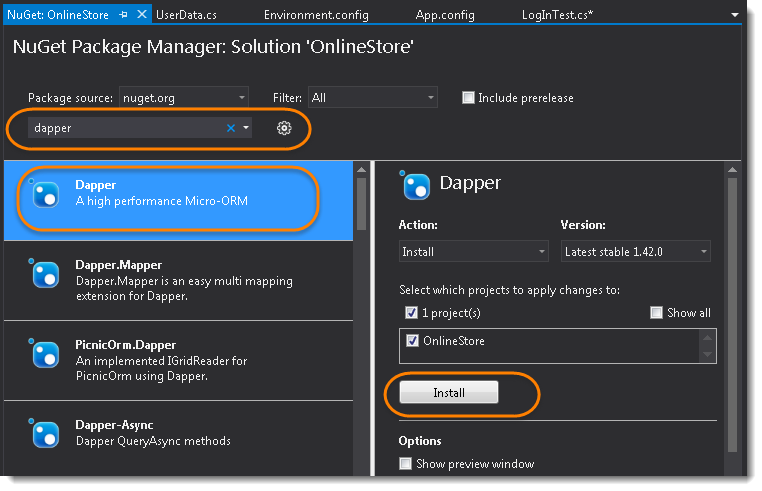
Task: Click Dapper icon in details pane
Action: (x=415, y=185)
